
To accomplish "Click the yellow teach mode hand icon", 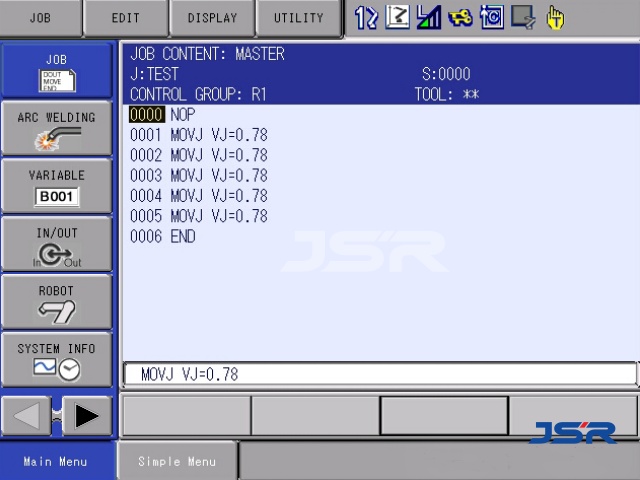I will tap(555, 18).
